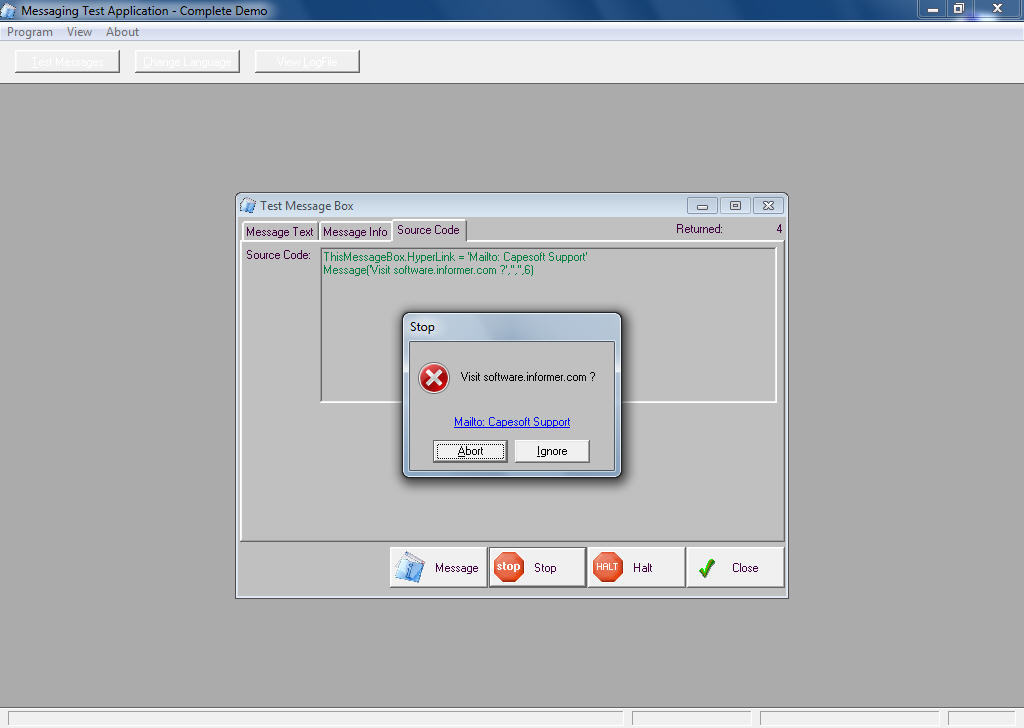The image size is (1024, 728).
Task: Click the ThisMessageBox.HyperLink code line
Action: click(x=455, y=257)
